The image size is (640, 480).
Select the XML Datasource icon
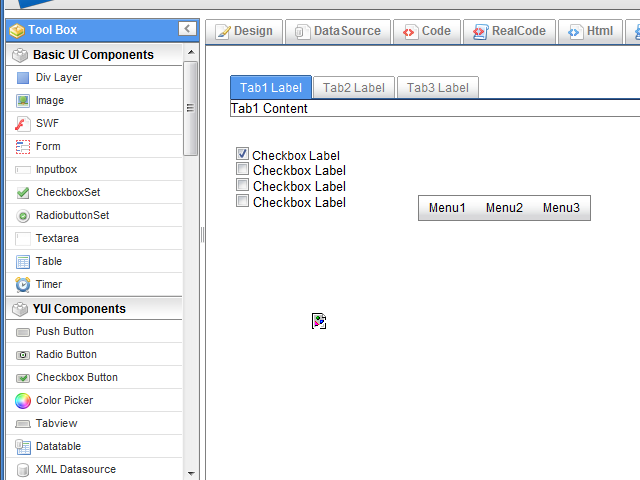(23, 469)
